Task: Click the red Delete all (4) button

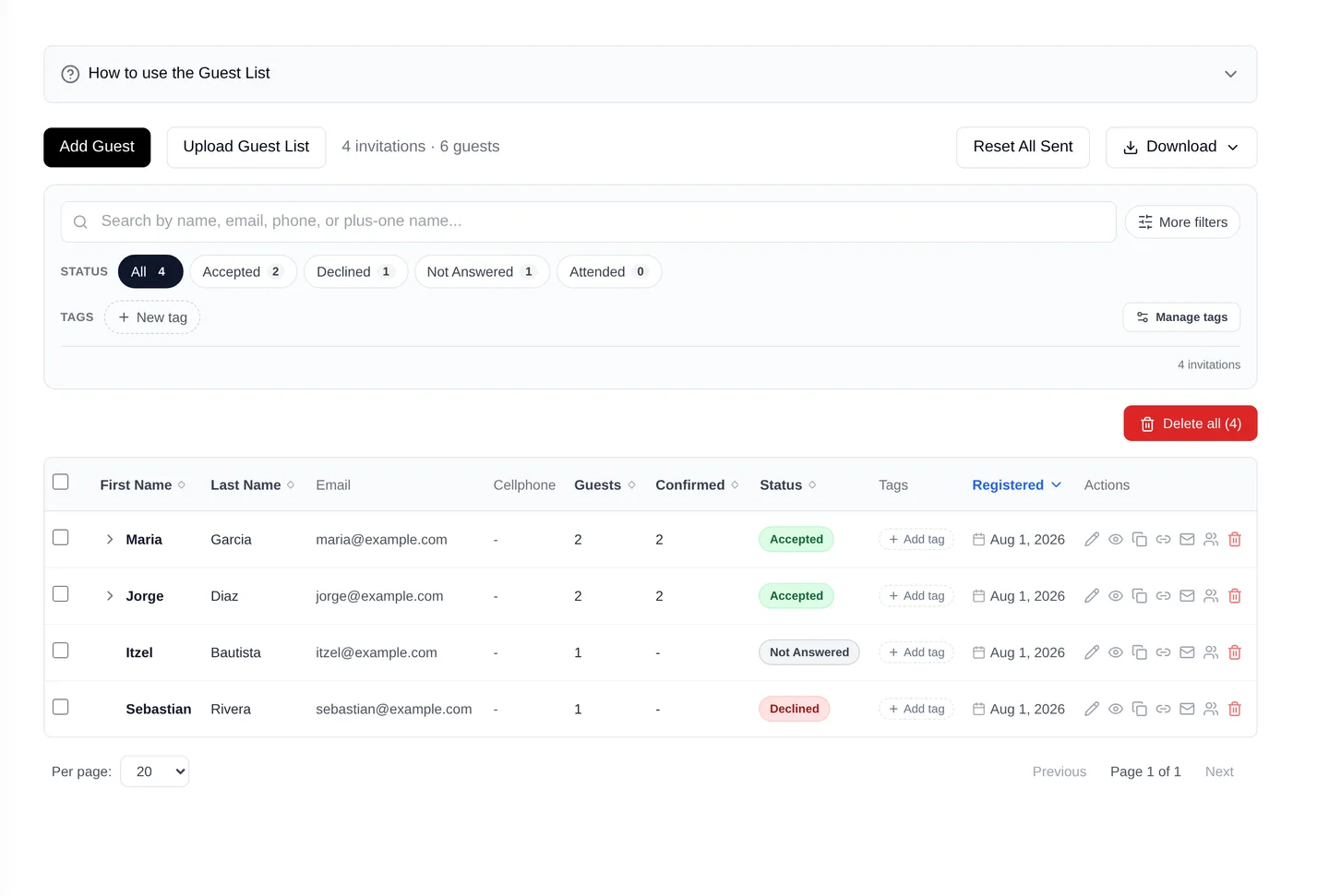Action: pos(1191,424)
